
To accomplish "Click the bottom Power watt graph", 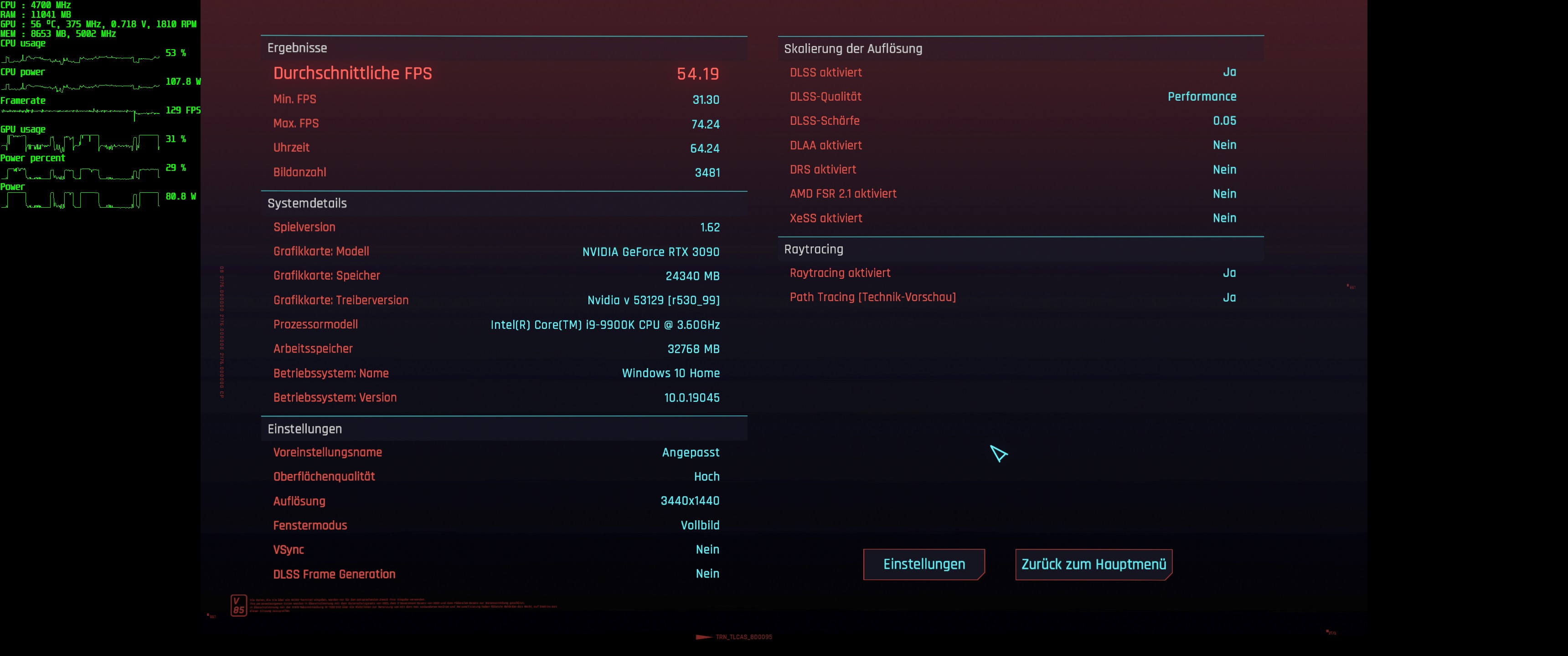I will (x=80, y=200).
